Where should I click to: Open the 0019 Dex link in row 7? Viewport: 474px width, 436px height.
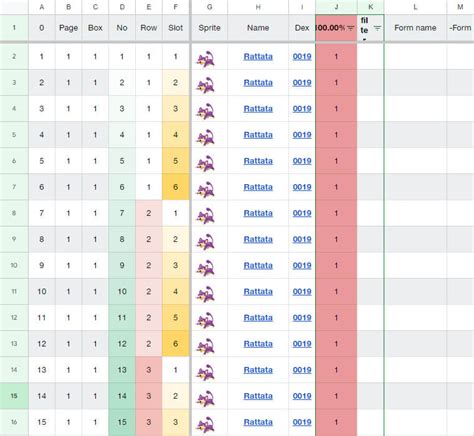pyautogui.click(x=302, y=187)
